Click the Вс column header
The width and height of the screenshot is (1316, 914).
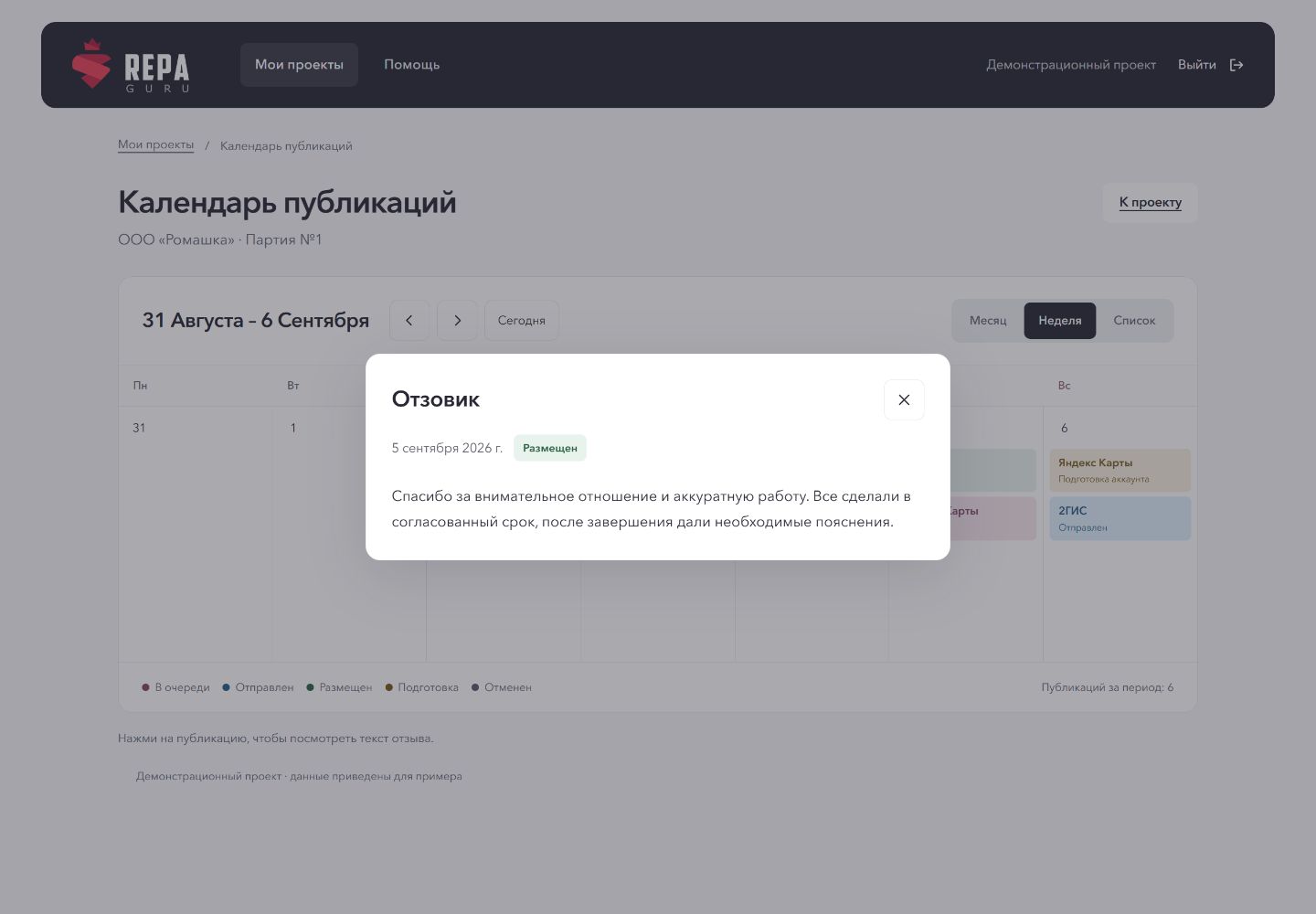coord(1064,386)
